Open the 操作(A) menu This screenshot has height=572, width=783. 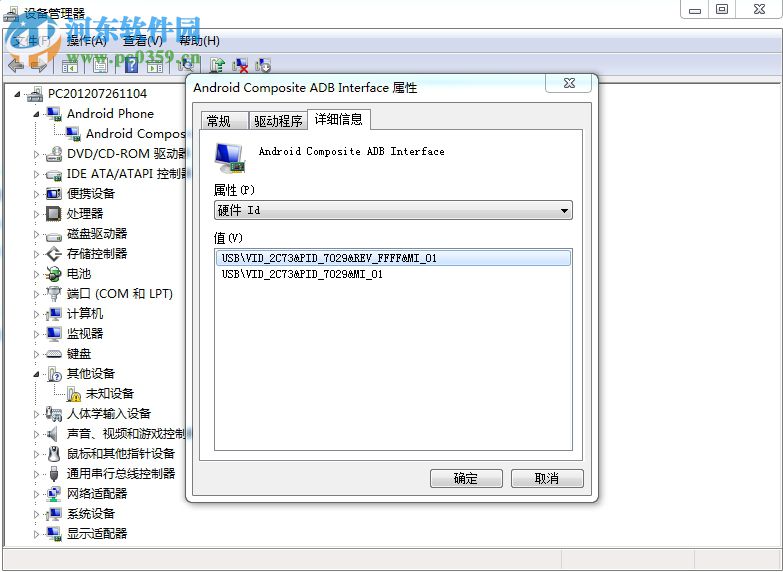[x=86, y=41]
